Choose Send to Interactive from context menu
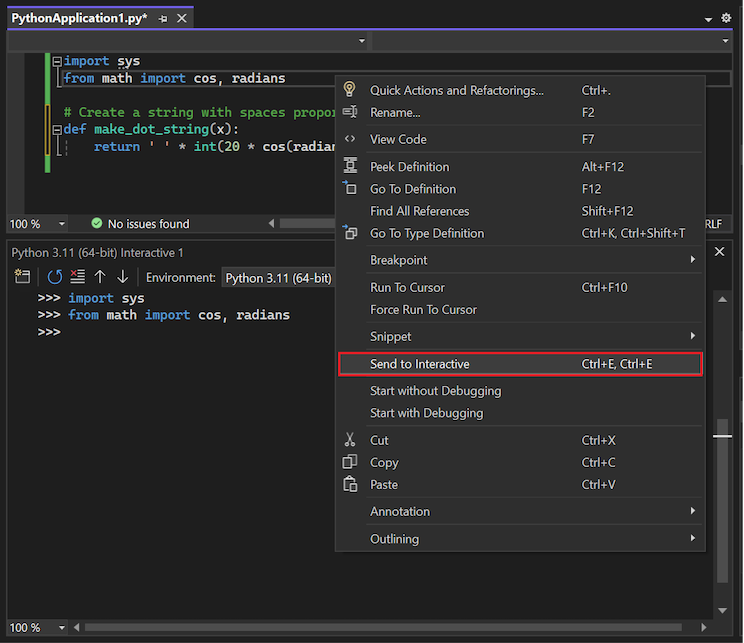The width and height of the screenshot is (744, 643). coord(420,364)
